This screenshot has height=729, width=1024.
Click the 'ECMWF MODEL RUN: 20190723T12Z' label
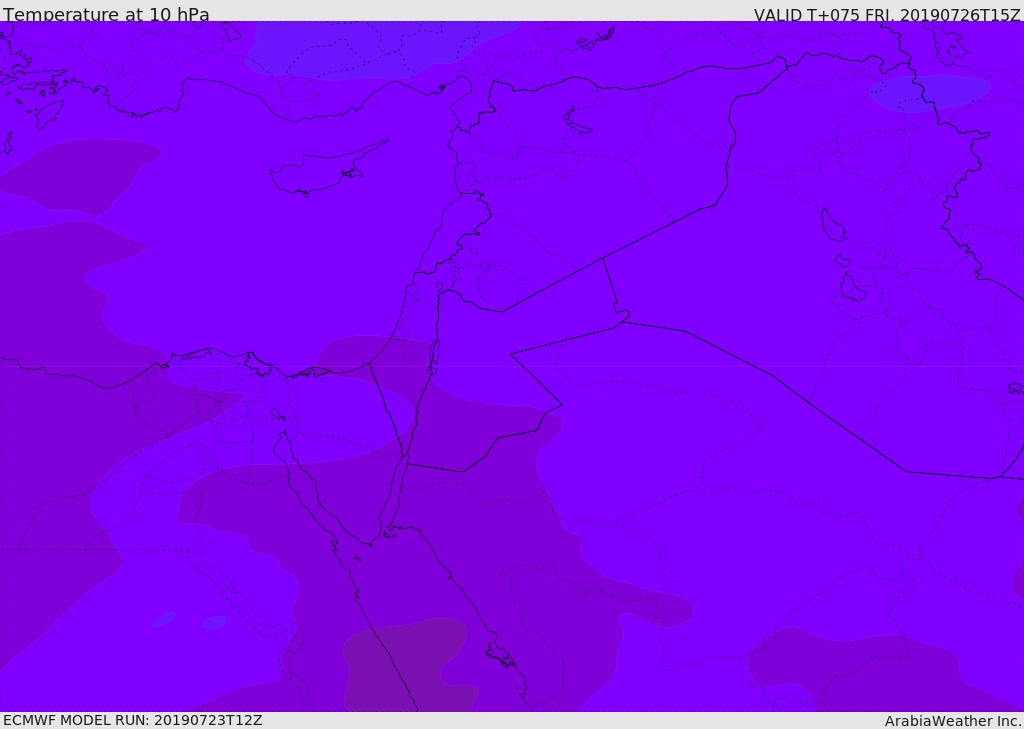(133, 720)
